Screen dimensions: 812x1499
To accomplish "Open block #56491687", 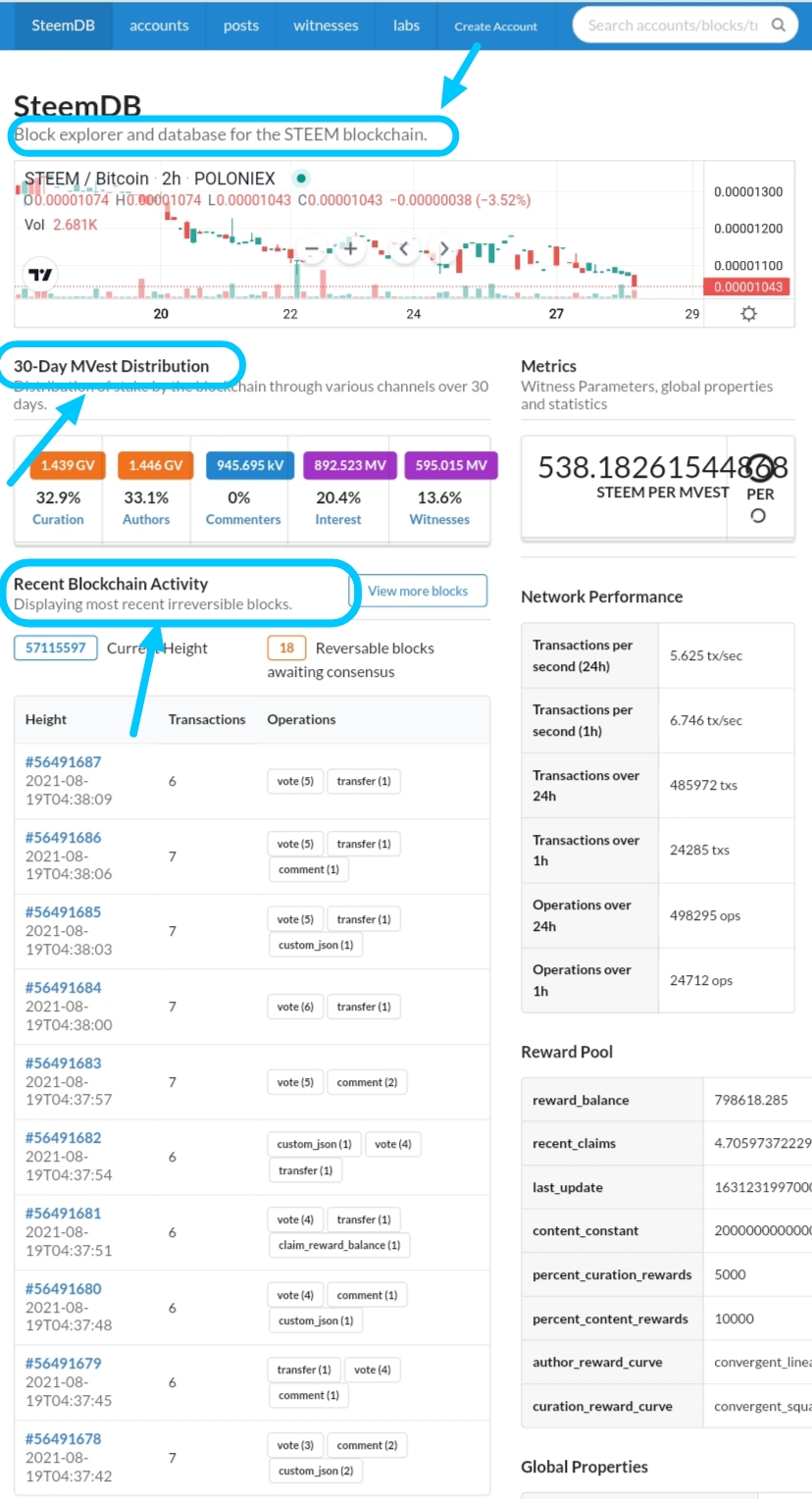I will (x=63, y=762).
